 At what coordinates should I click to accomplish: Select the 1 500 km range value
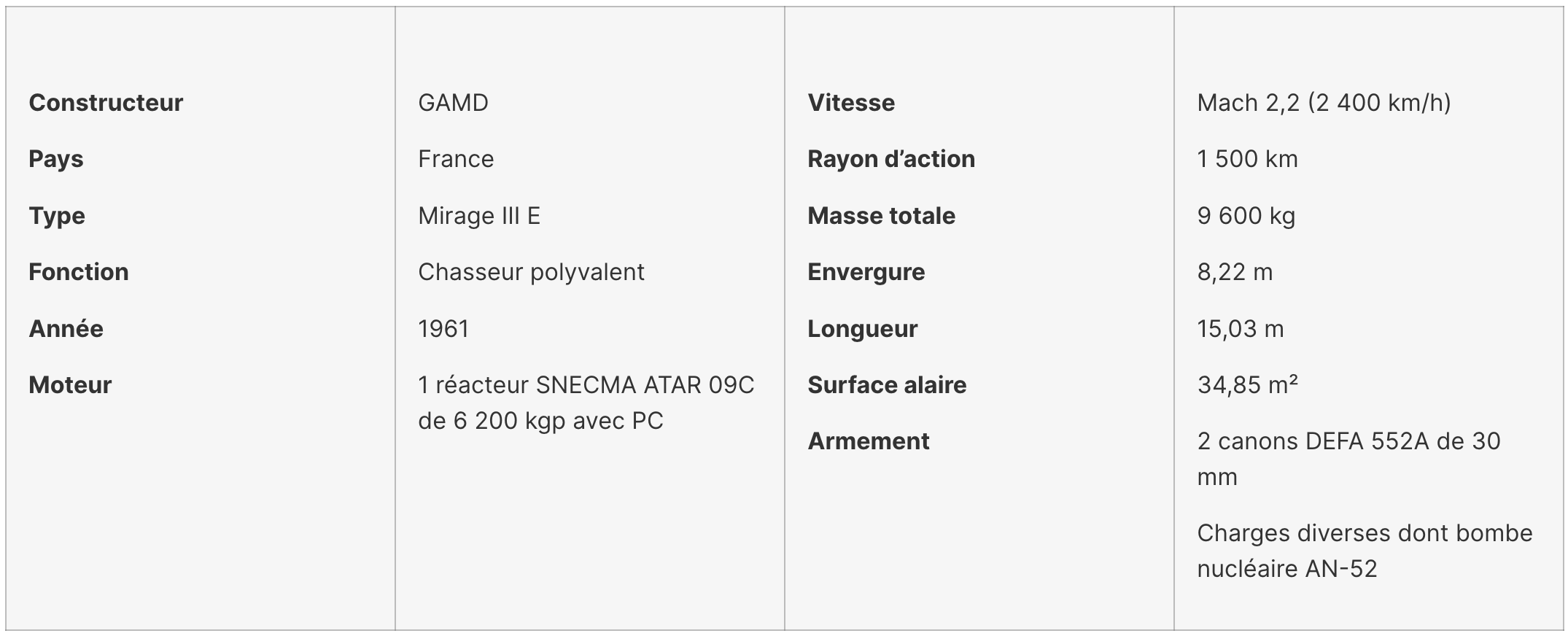click(x=1247, y=159)
